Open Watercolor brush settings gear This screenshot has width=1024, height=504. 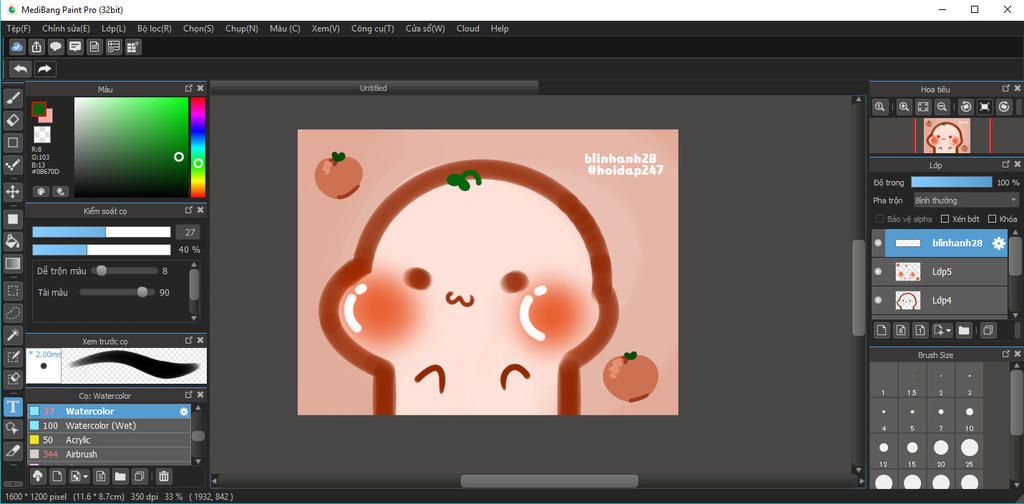coord(184,411)
